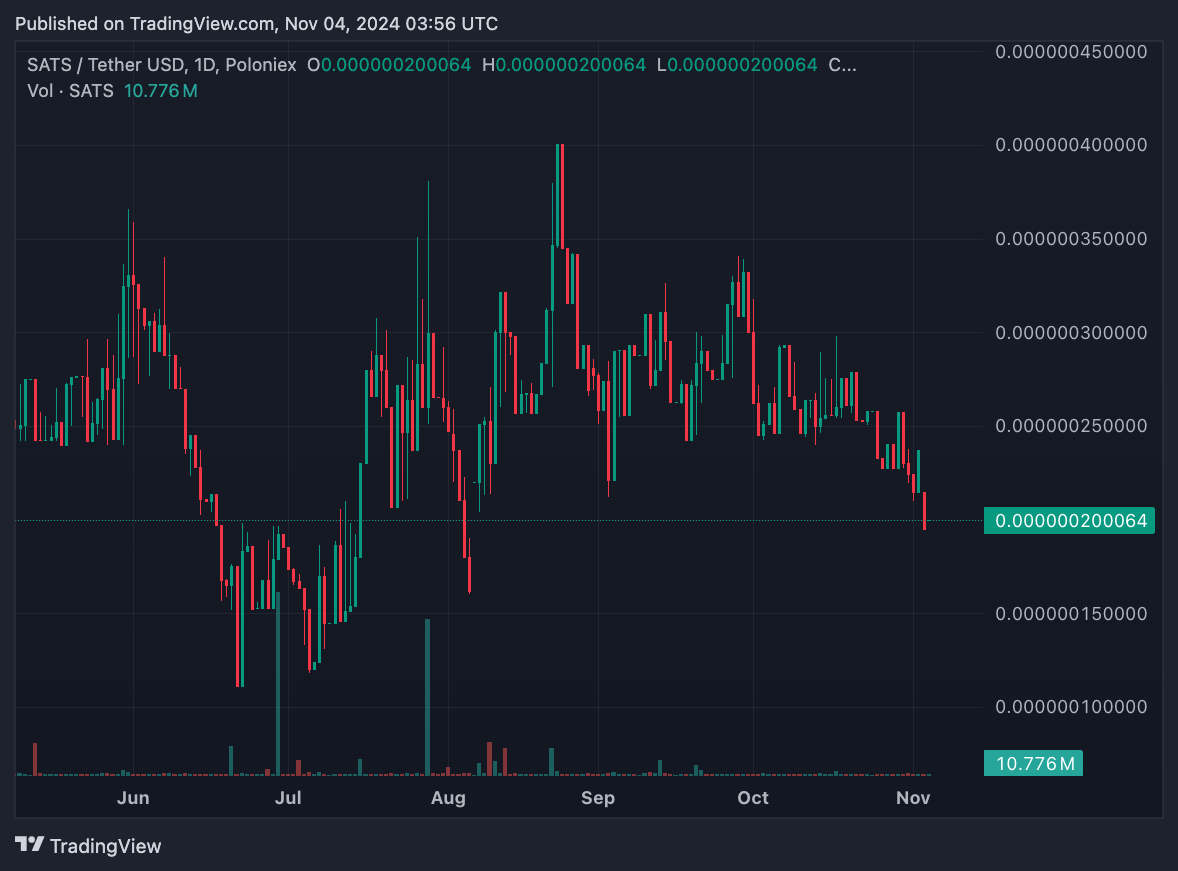Click the TradingView wordmark at the bottom
This screenshot has height=871, width=1178.
(x=105, y=846)
